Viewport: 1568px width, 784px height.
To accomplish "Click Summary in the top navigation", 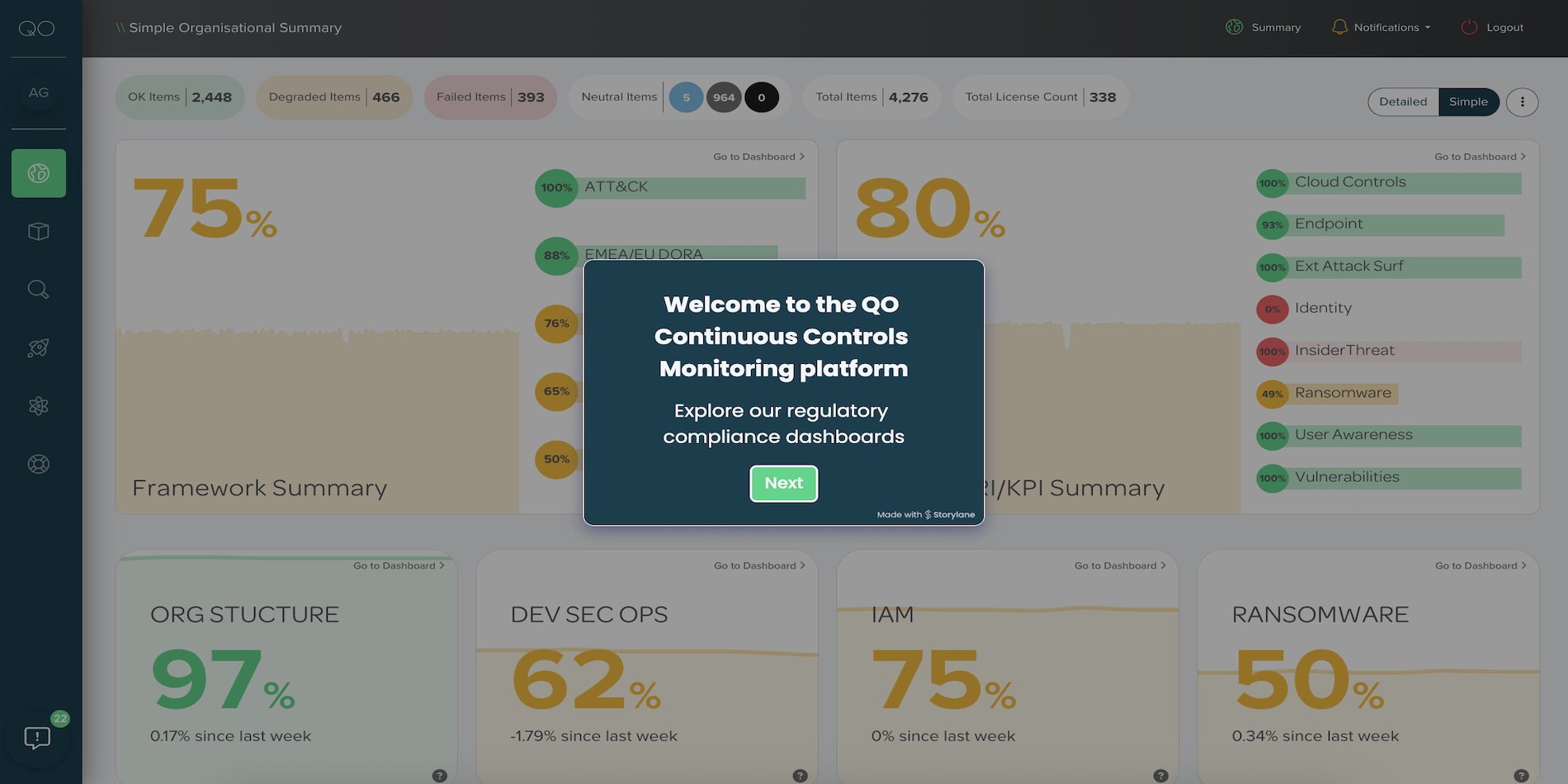I will (1263, 27).
